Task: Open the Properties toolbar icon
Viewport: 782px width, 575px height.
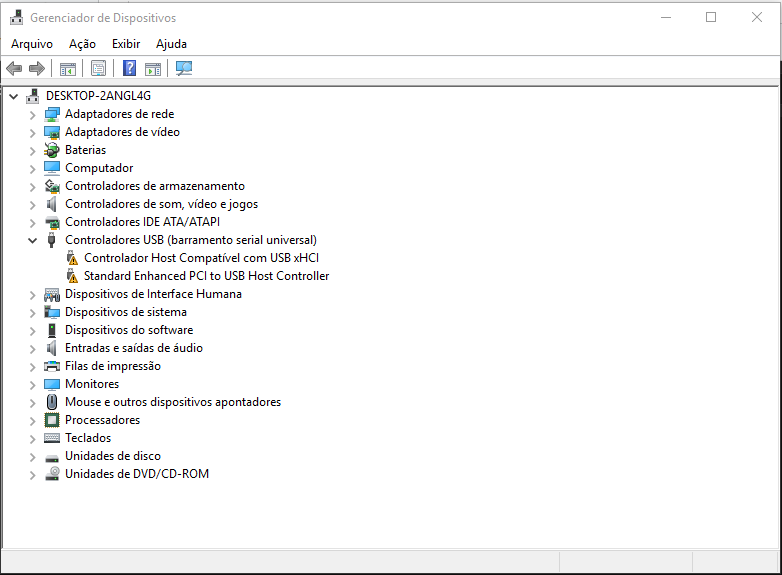Action: pos(98,68)
